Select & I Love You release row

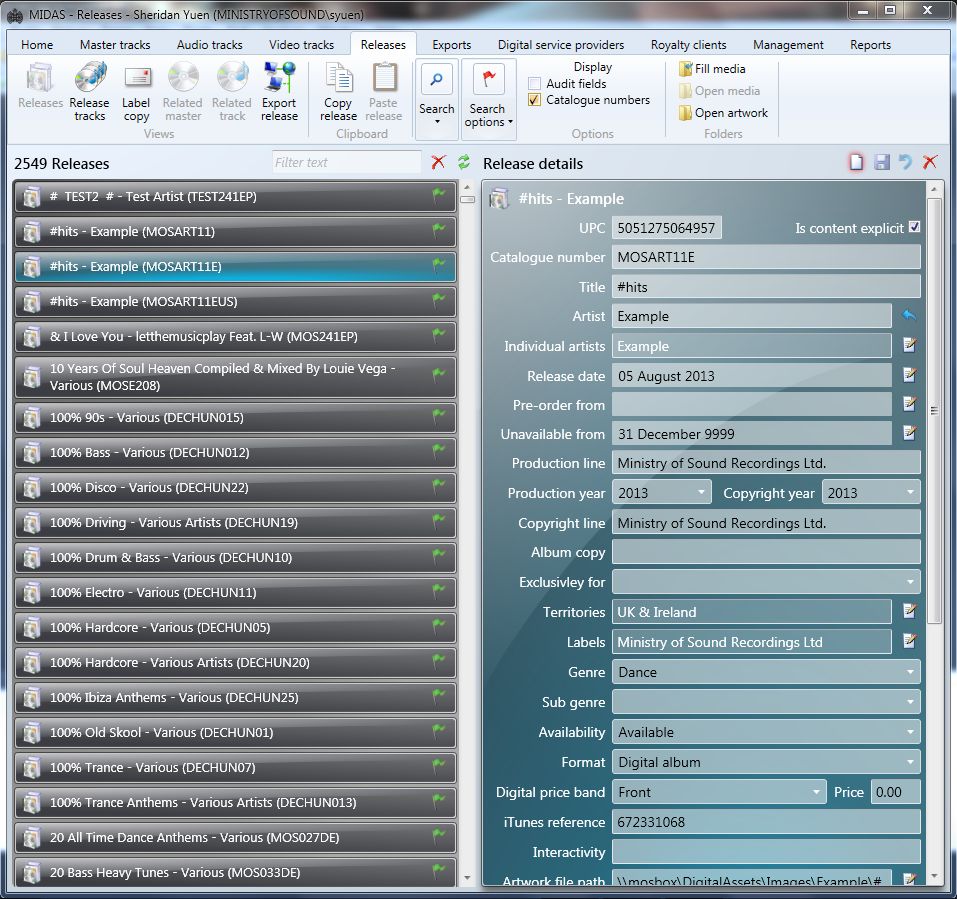(x=235, y=337)
